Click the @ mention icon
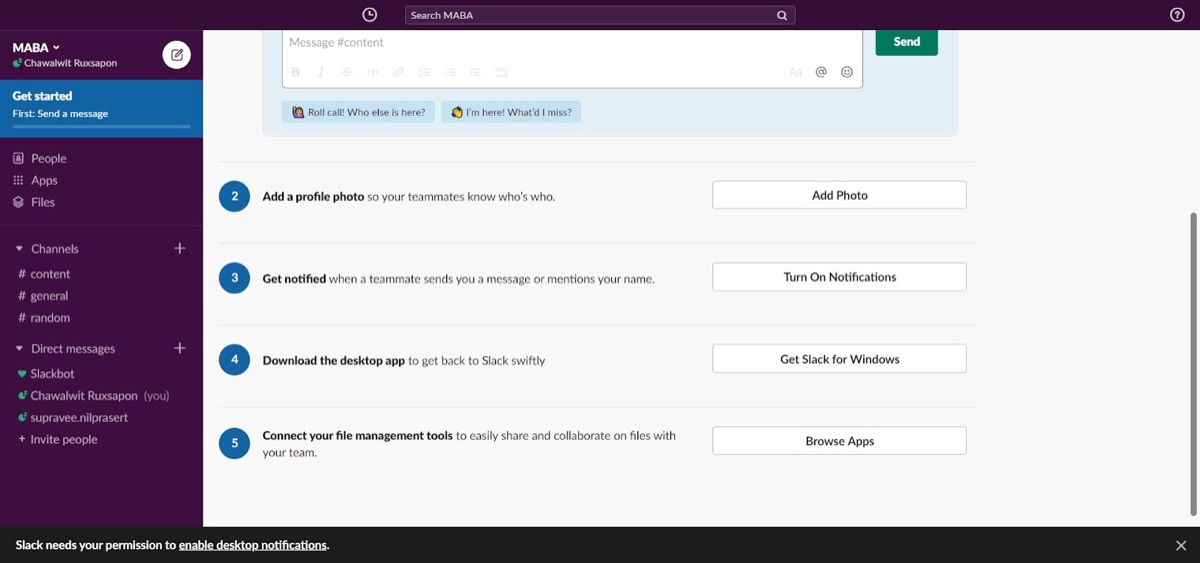The width and height of the screenshot is (1200, 563). (x=821, y=72)
